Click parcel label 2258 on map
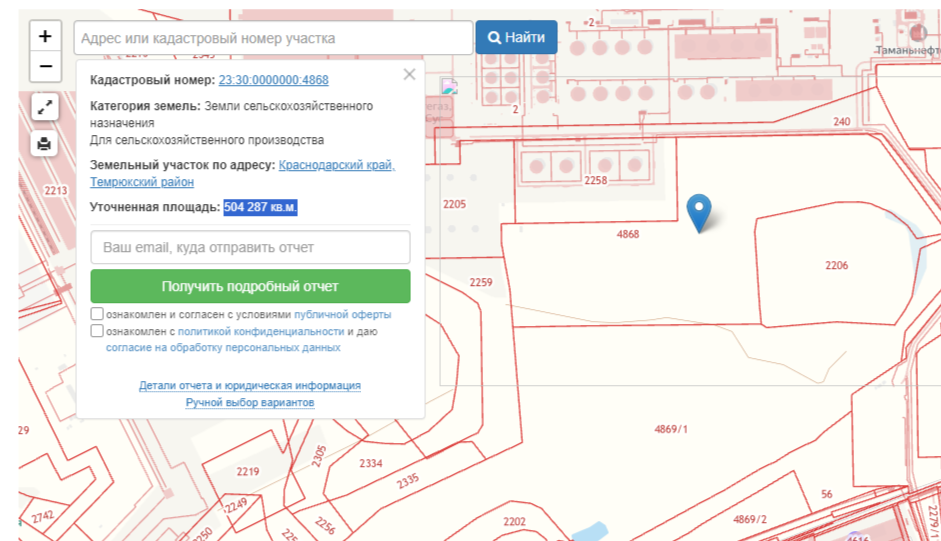The height and width of the screenshot is (541, 941). tap(596, 180)
